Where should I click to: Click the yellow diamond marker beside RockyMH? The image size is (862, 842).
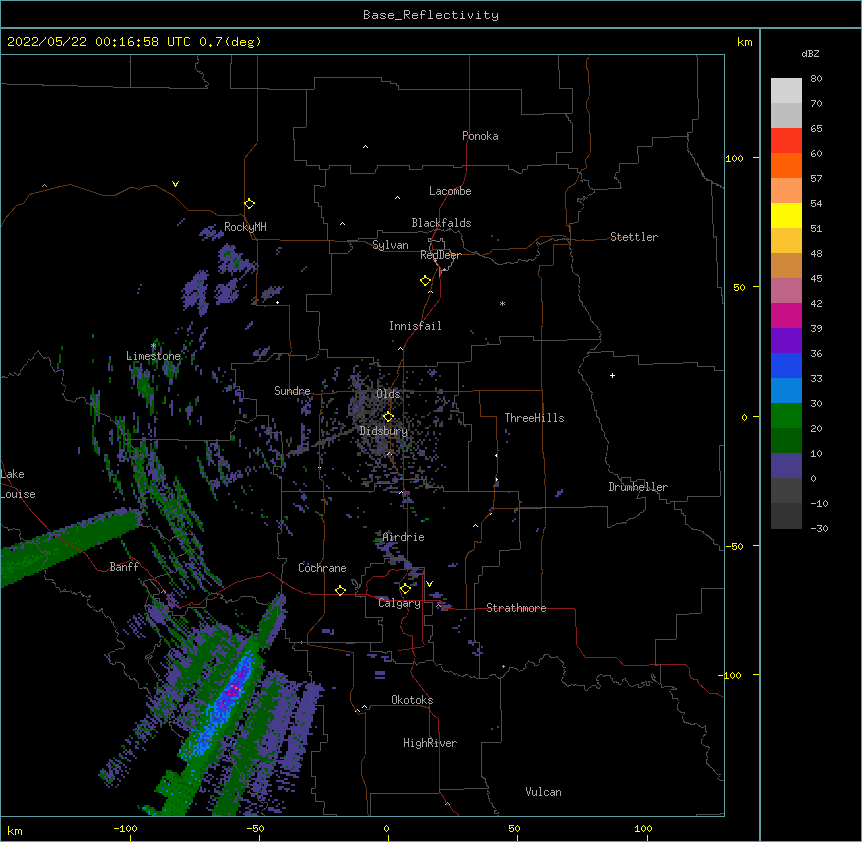tap(250, 204)
